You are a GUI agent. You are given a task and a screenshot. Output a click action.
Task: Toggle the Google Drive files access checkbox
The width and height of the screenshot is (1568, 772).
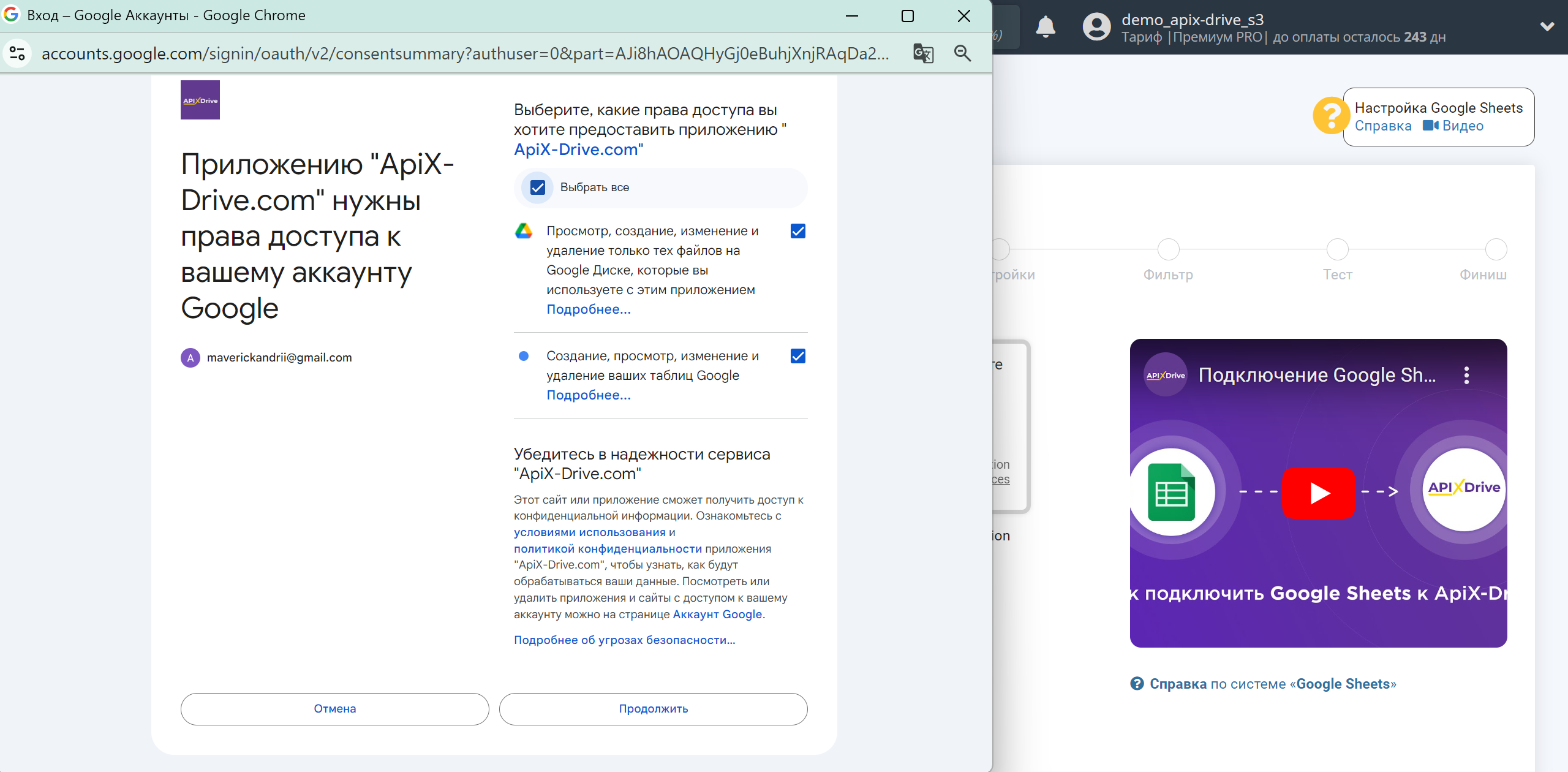pos(799,232)
